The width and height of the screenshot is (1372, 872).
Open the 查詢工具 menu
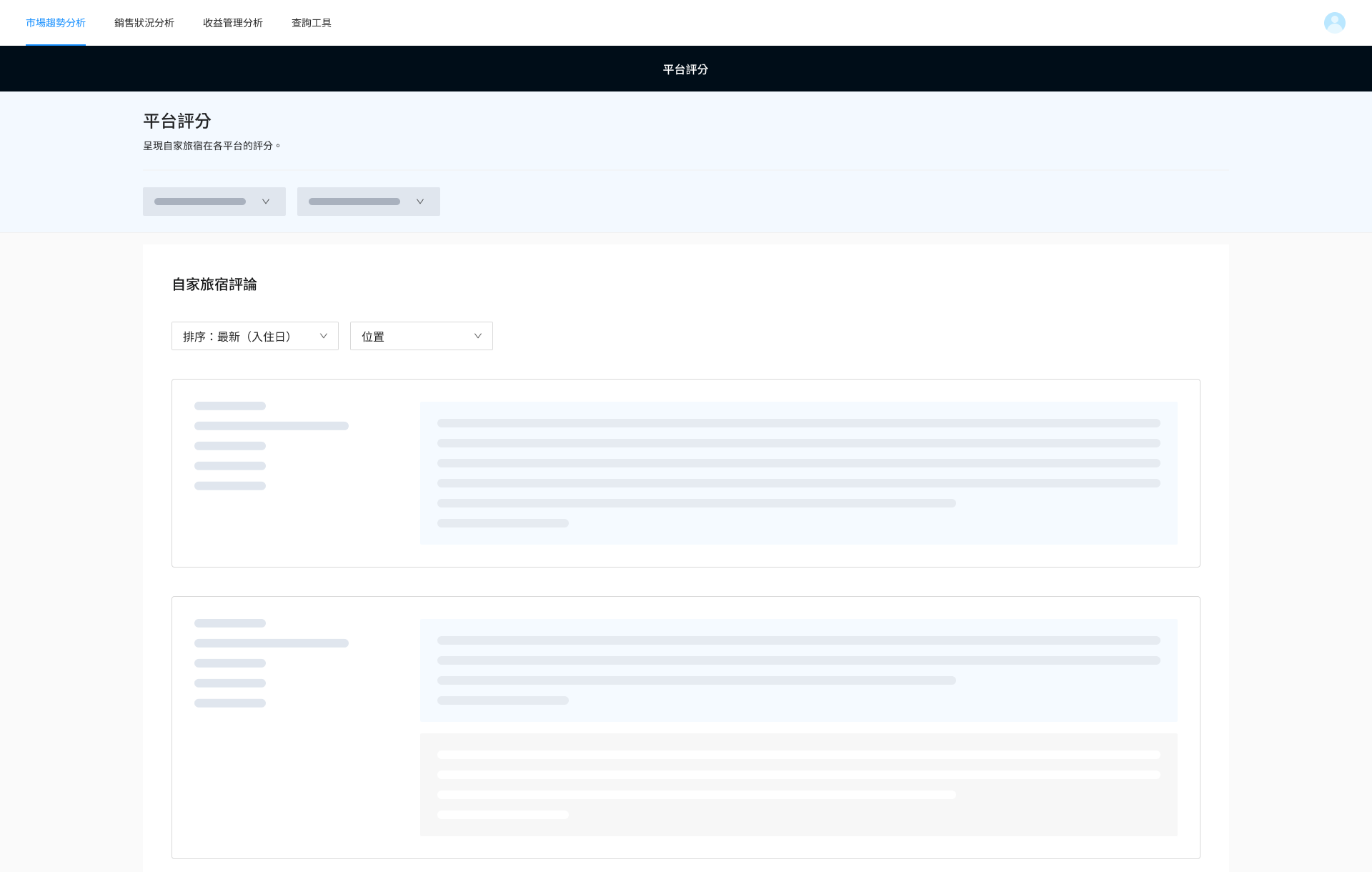[312, 23]
